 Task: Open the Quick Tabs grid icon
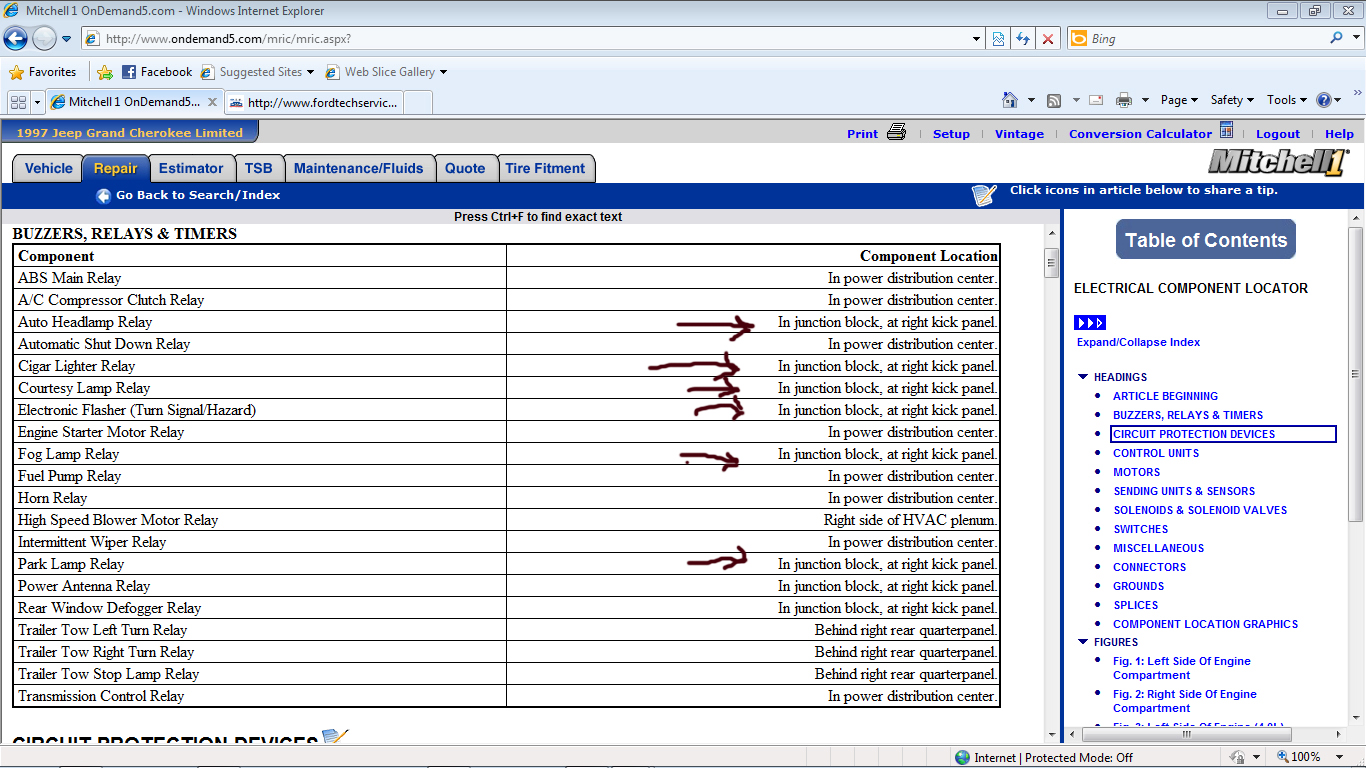[18, 102]
